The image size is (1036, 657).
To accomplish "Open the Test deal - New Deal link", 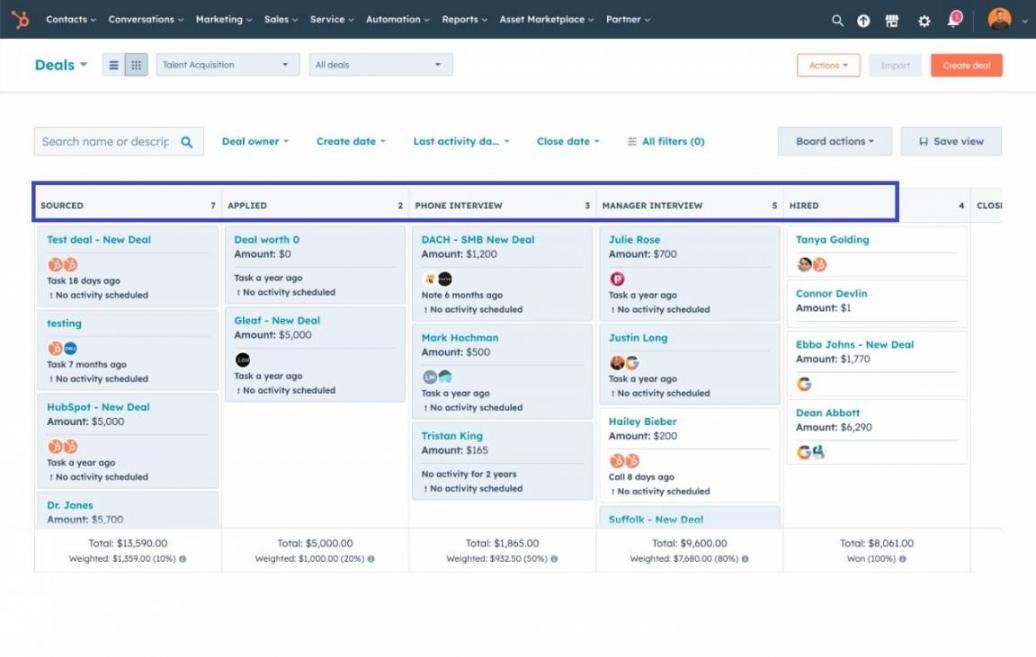I will pos(98,240).
